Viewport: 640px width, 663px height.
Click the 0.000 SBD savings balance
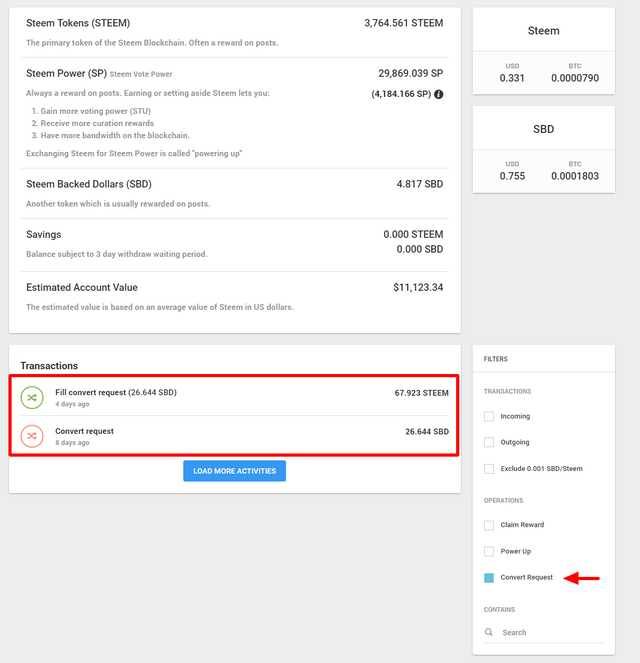[x=420, y=249]
